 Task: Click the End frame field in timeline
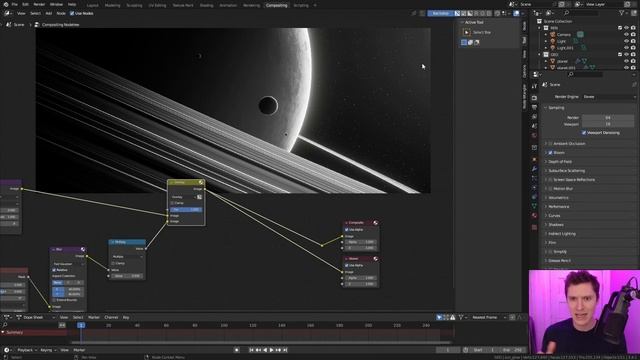point(512,350)
